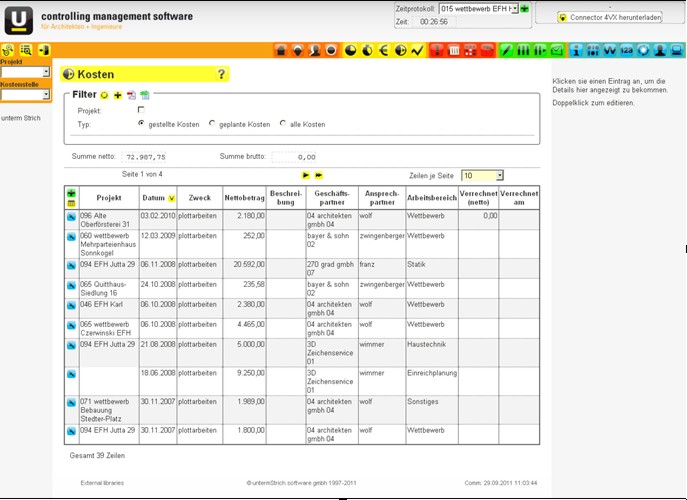The image size is (687, 500).
Task: Click the blue ring-shaped toolbar icon
Action: pos(643,50)
